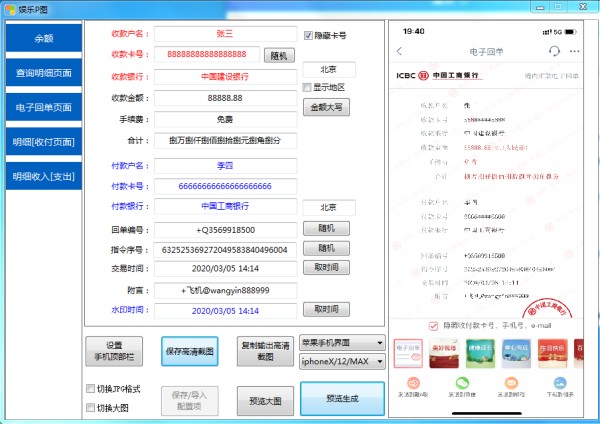This screenshot has width=600, height=424.
Task: Click the 保存高清截图 button
Action: pyautogui.click(x=190, y=351)
